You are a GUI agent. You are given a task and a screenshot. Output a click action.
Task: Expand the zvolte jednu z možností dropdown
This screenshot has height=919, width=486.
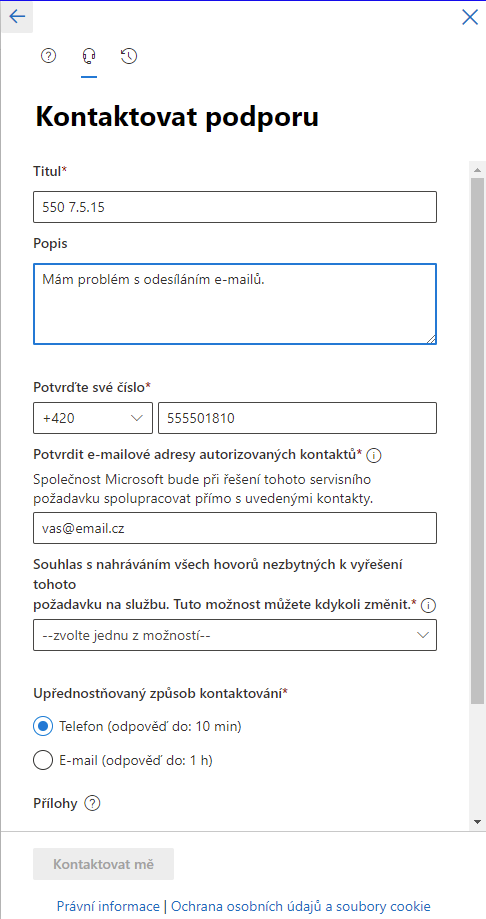pyautogui.click(x=235, y=635)
